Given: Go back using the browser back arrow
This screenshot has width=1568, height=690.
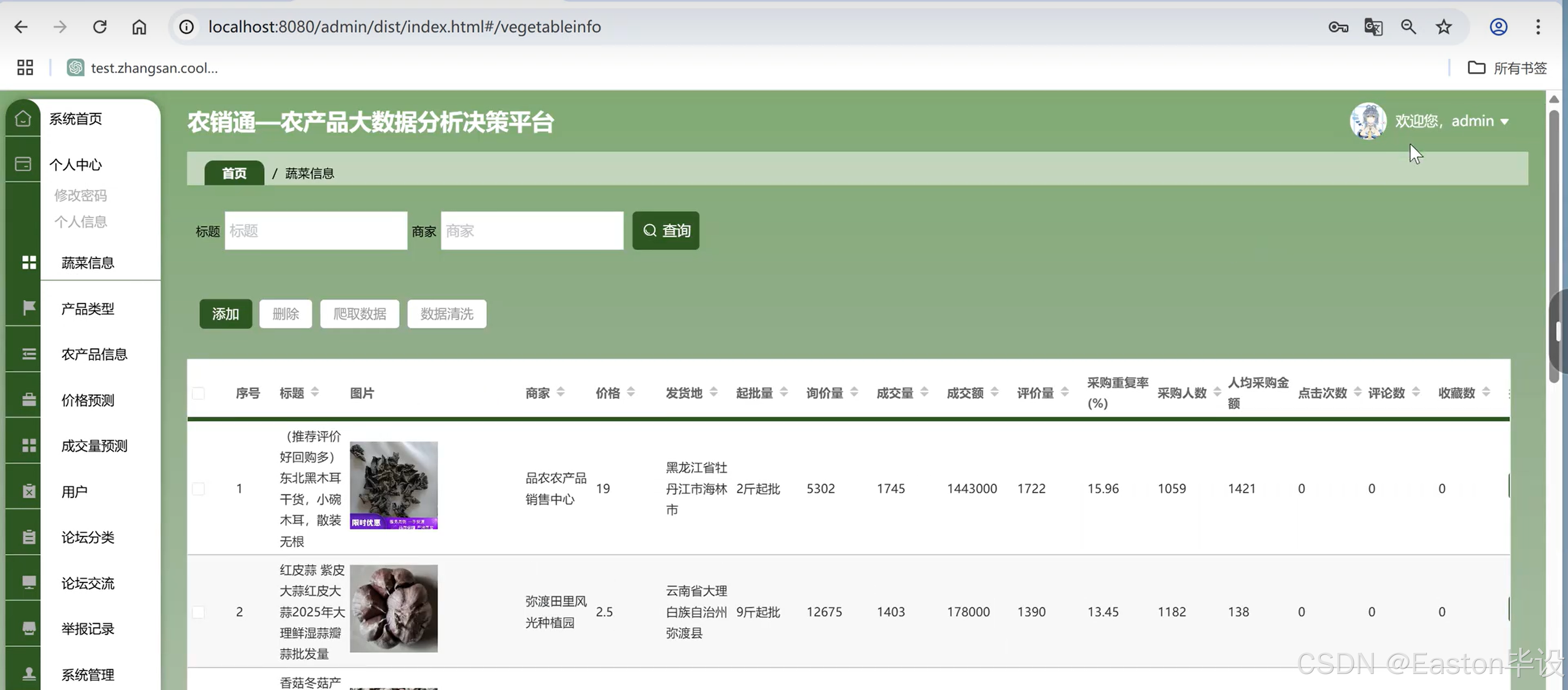Looking at the screenshot, I should coord(21,27).
